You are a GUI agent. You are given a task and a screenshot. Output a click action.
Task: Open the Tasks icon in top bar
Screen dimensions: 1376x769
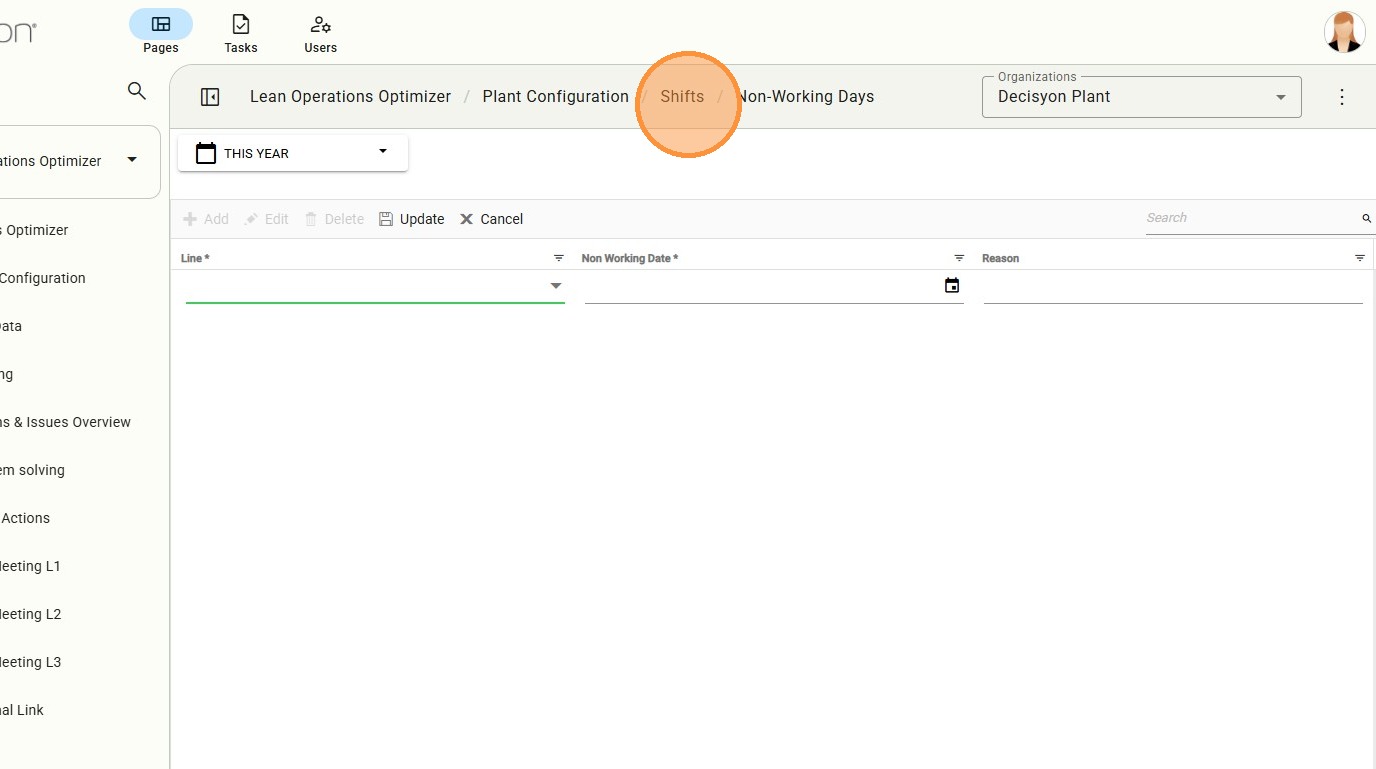[240, 25]
